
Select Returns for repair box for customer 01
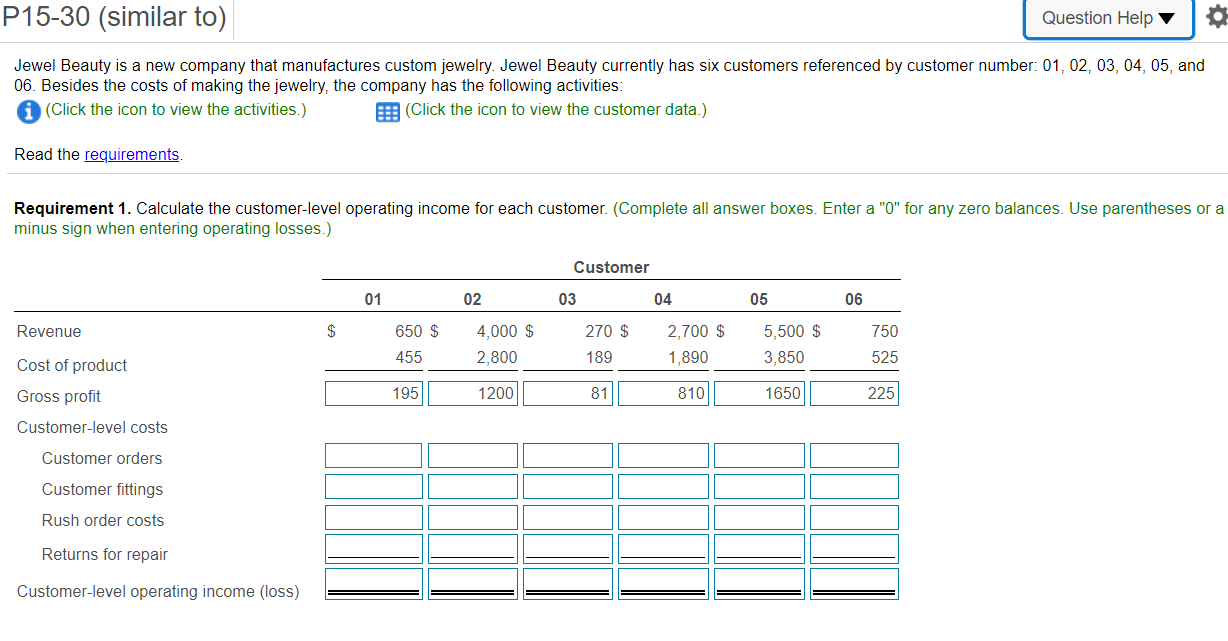pos(373,548)
